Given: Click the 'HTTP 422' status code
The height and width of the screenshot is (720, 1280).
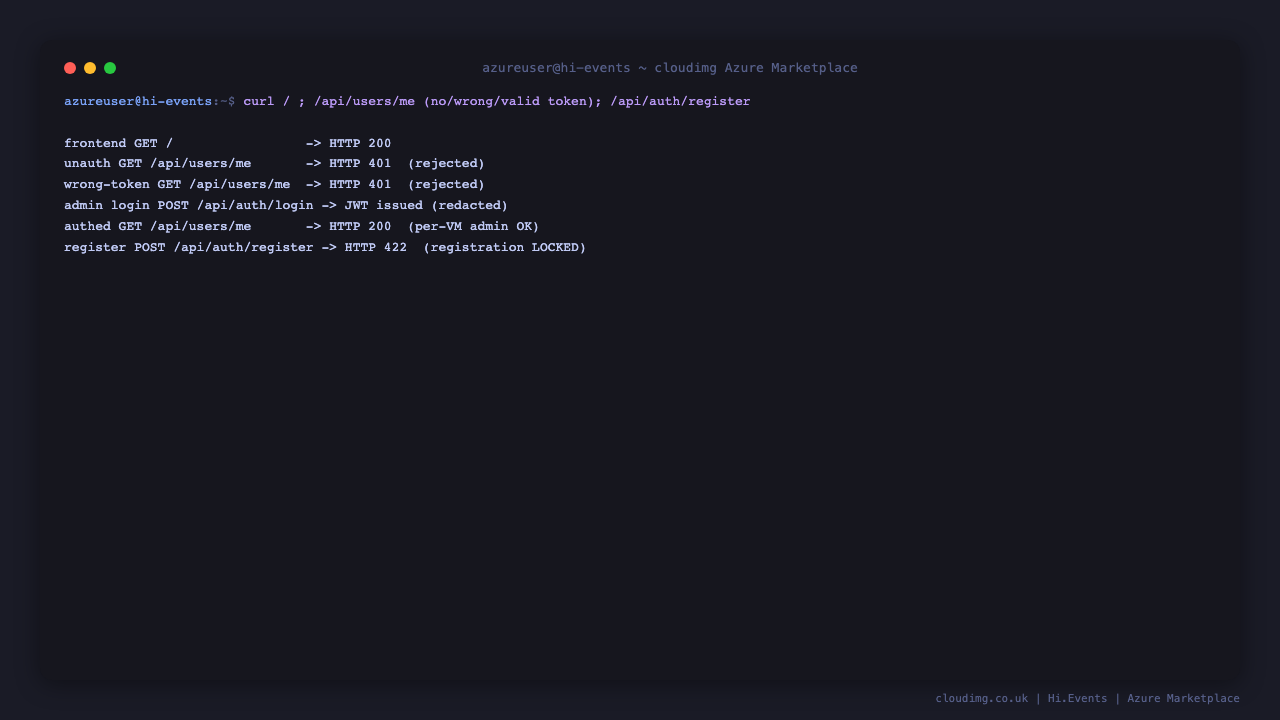Looking at the screenshot, I should click(376, 247).
